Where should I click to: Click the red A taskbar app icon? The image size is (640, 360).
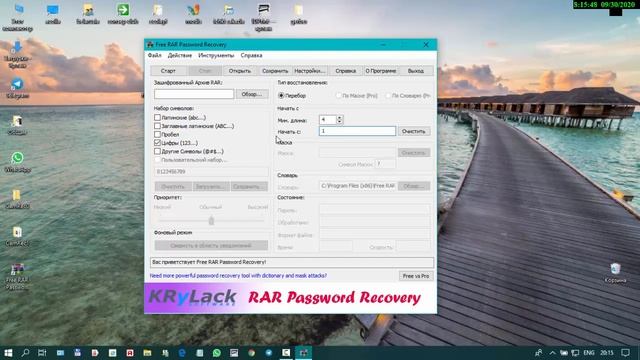tap(130, 353)
